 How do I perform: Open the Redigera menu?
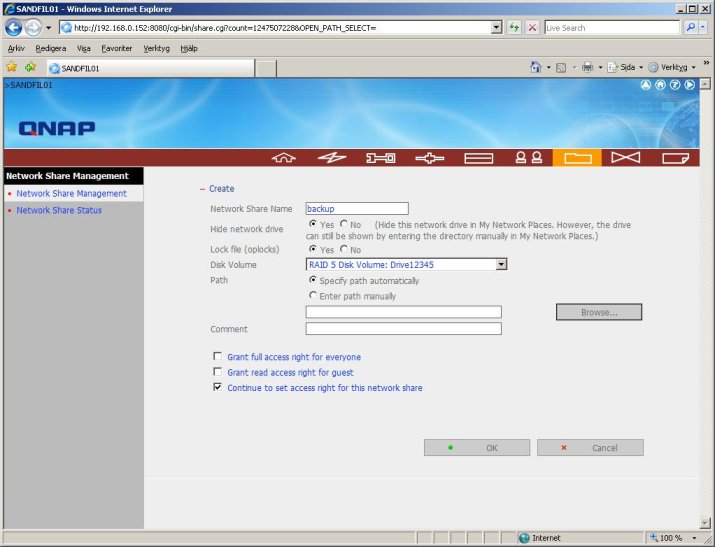[50, 48]
